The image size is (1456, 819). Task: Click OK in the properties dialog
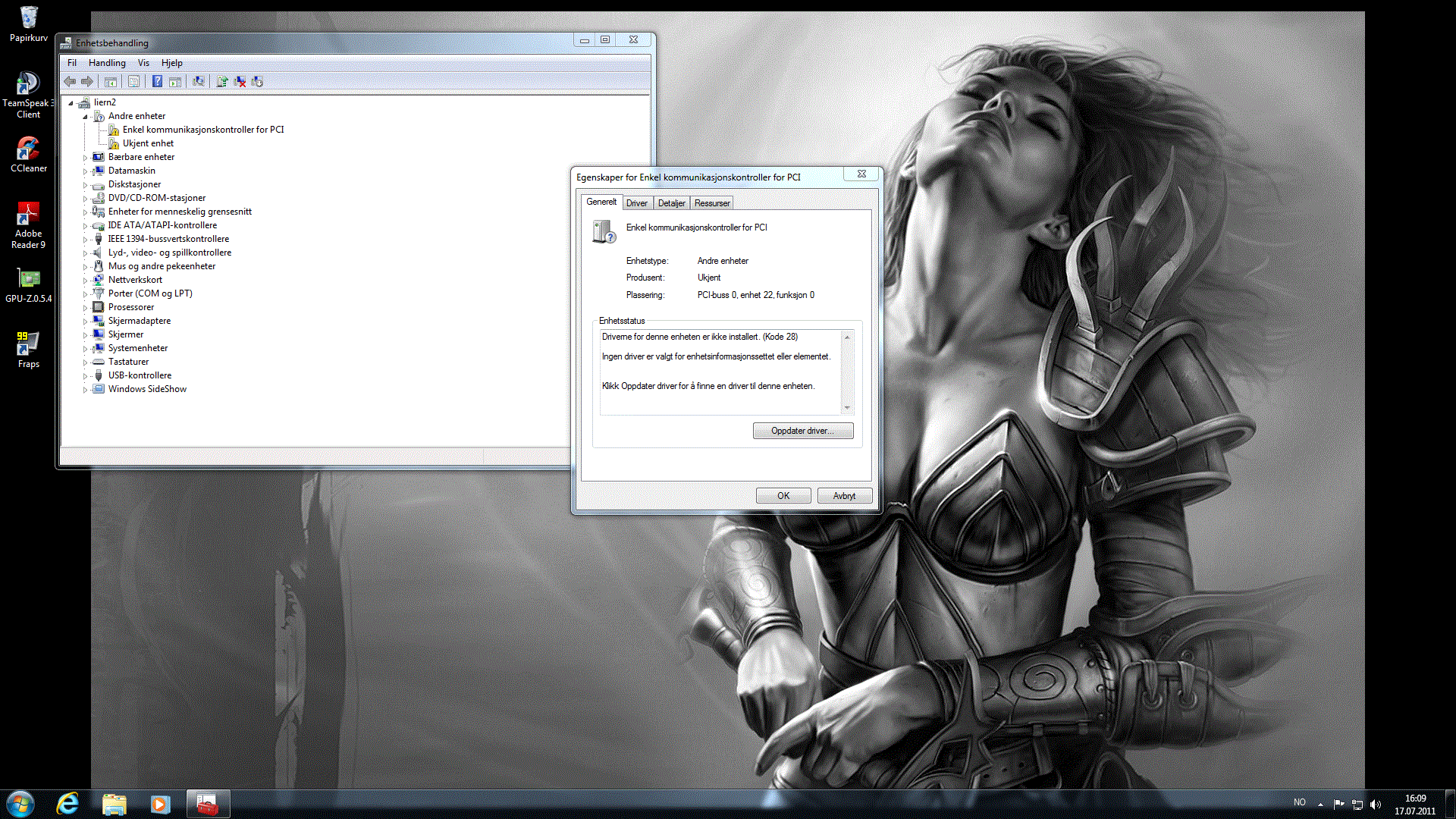coord(783,496)
